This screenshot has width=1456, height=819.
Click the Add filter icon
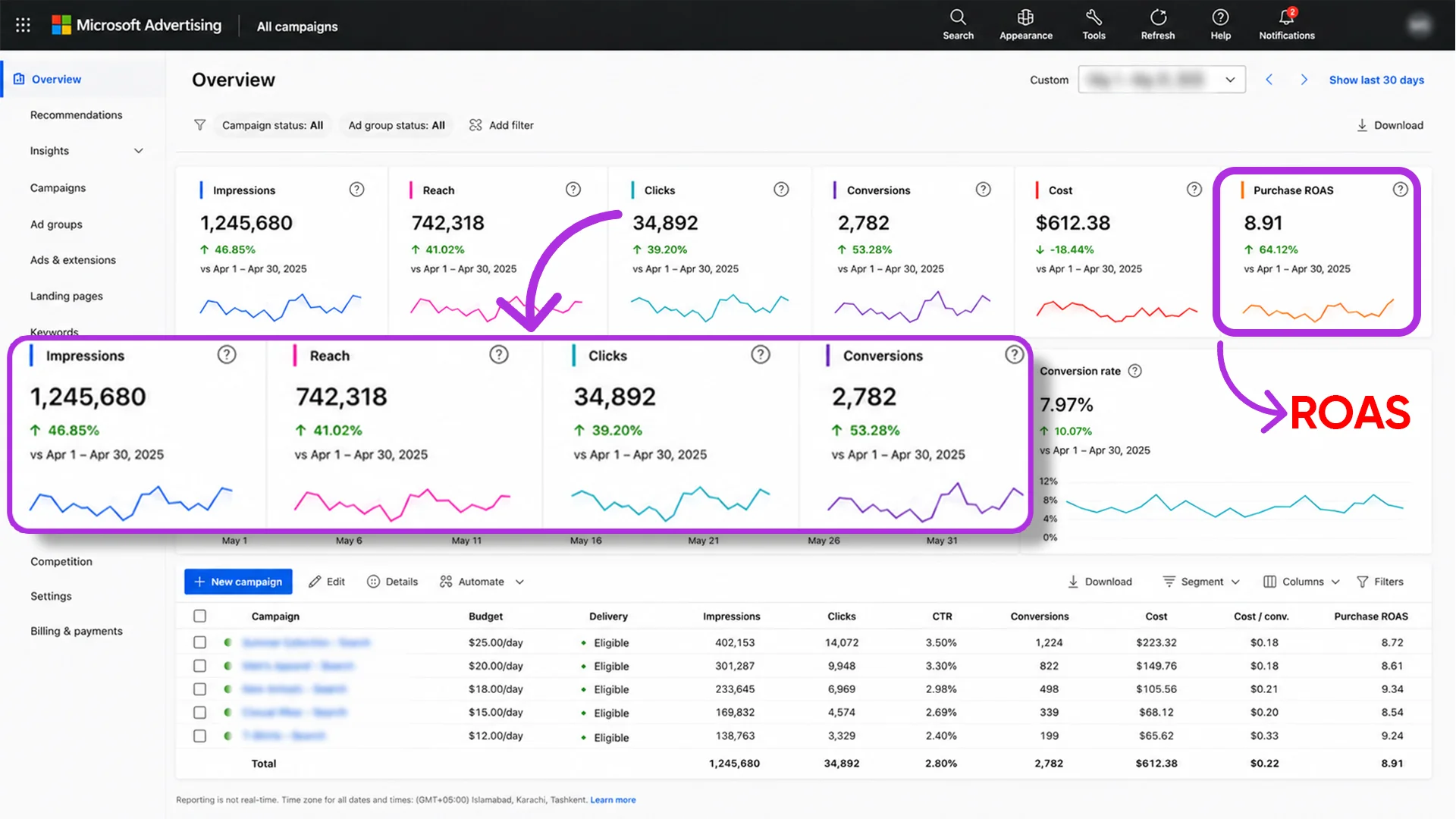click(x=475, y=125)
